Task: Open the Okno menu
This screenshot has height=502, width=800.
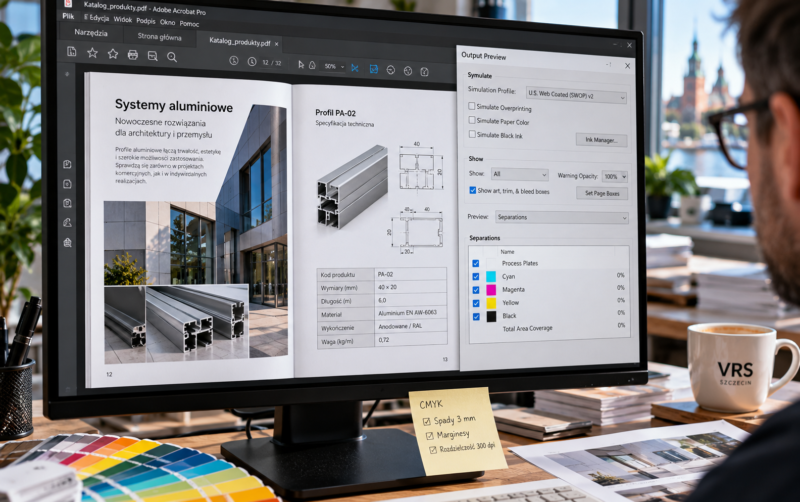Action: tap(167, 22)
